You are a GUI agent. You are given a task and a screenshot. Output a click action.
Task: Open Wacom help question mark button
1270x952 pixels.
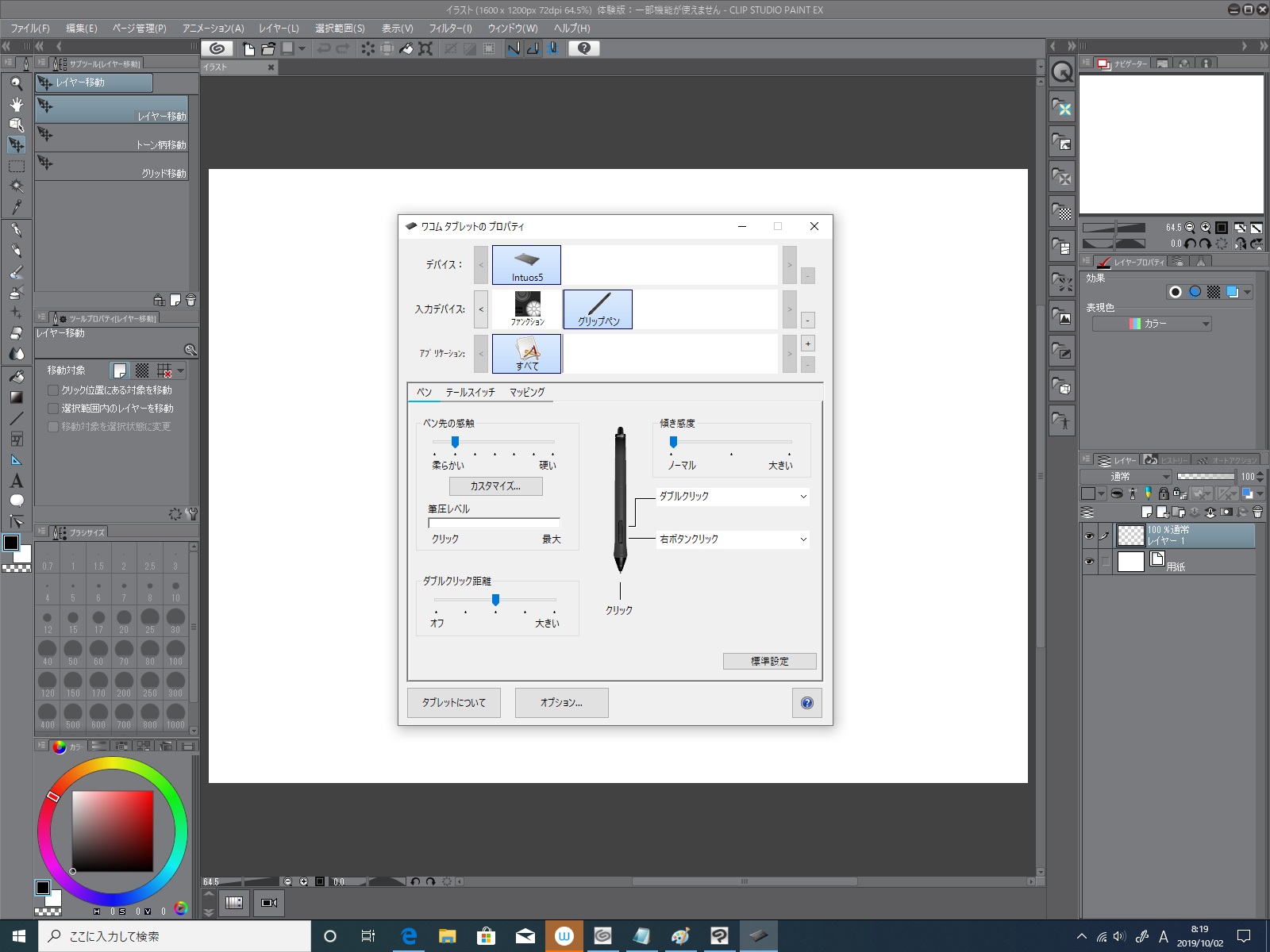click(806, 703)
